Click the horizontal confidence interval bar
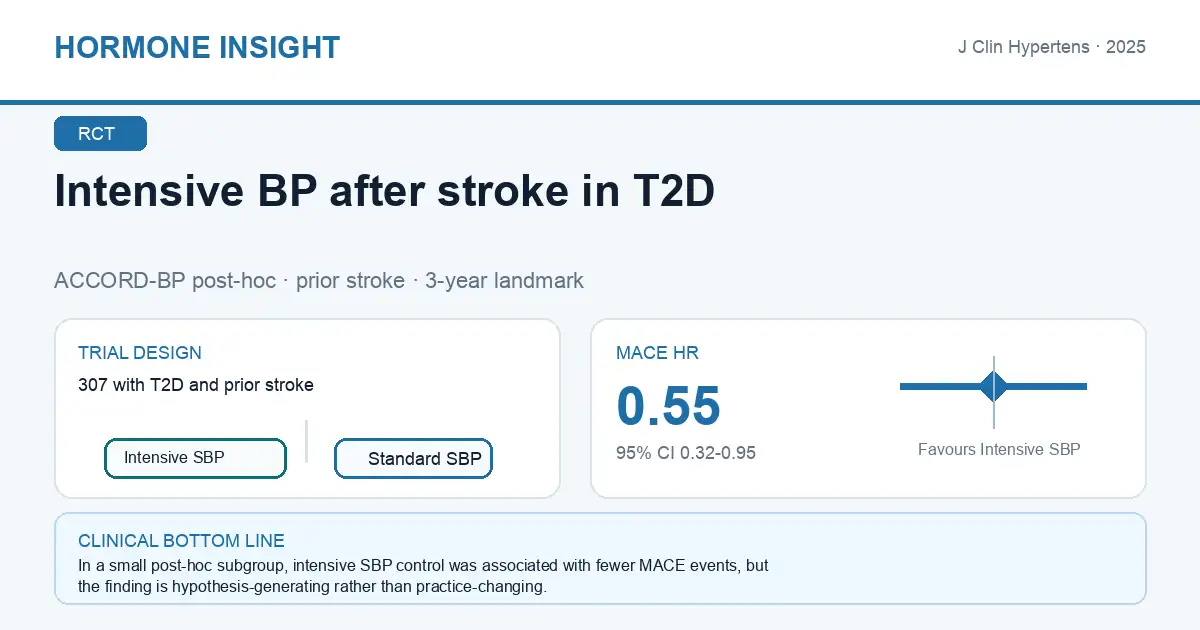The image size is (1200, 630). [x=993, y=386]
